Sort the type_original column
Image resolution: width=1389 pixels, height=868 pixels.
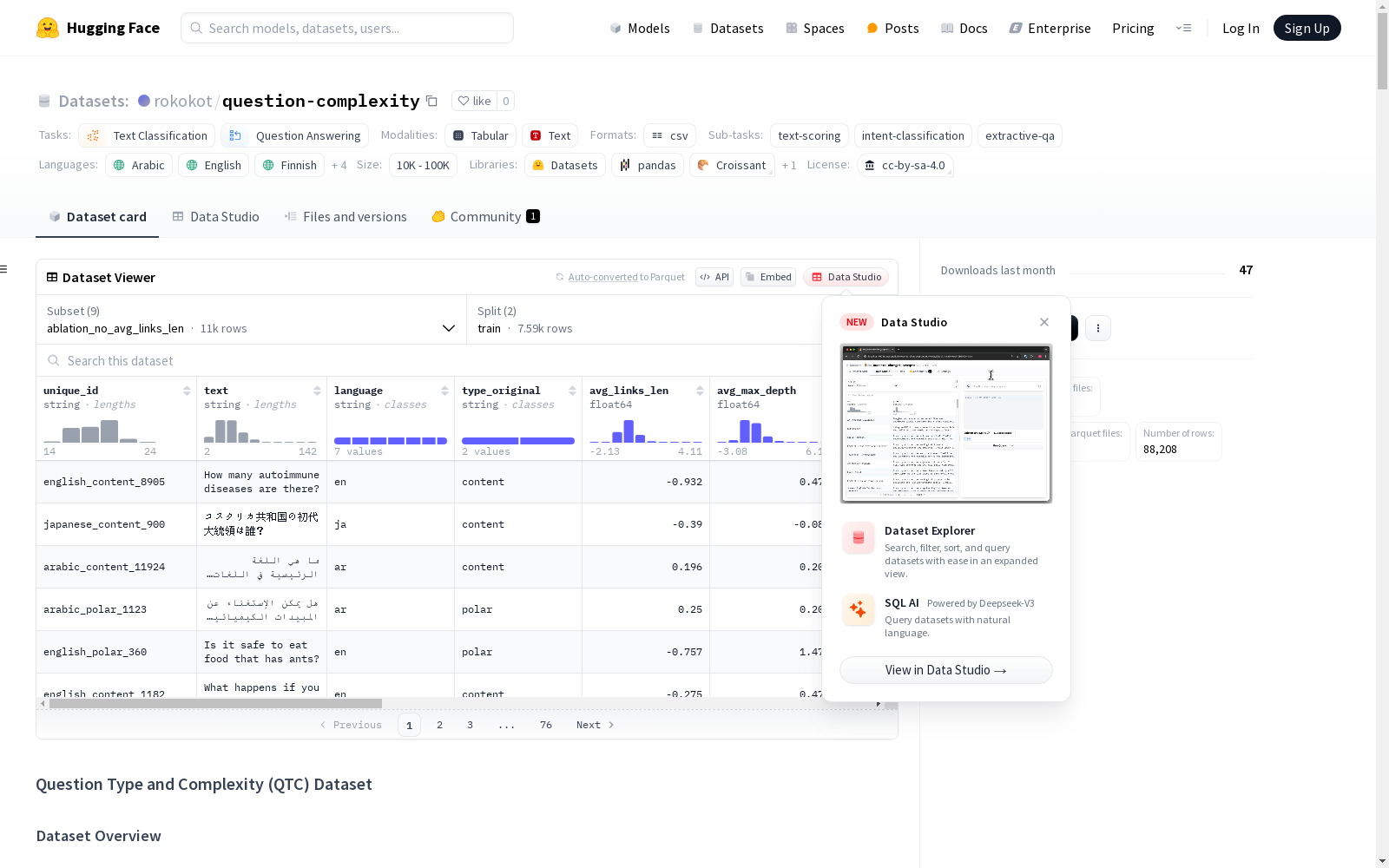click(572, 391)
